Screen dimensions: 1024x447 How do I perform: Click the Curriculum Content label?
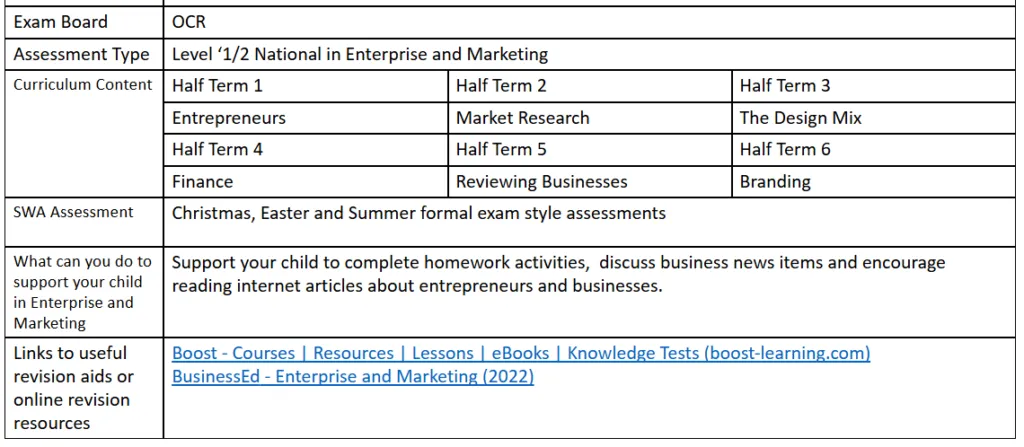click(83, 85)
